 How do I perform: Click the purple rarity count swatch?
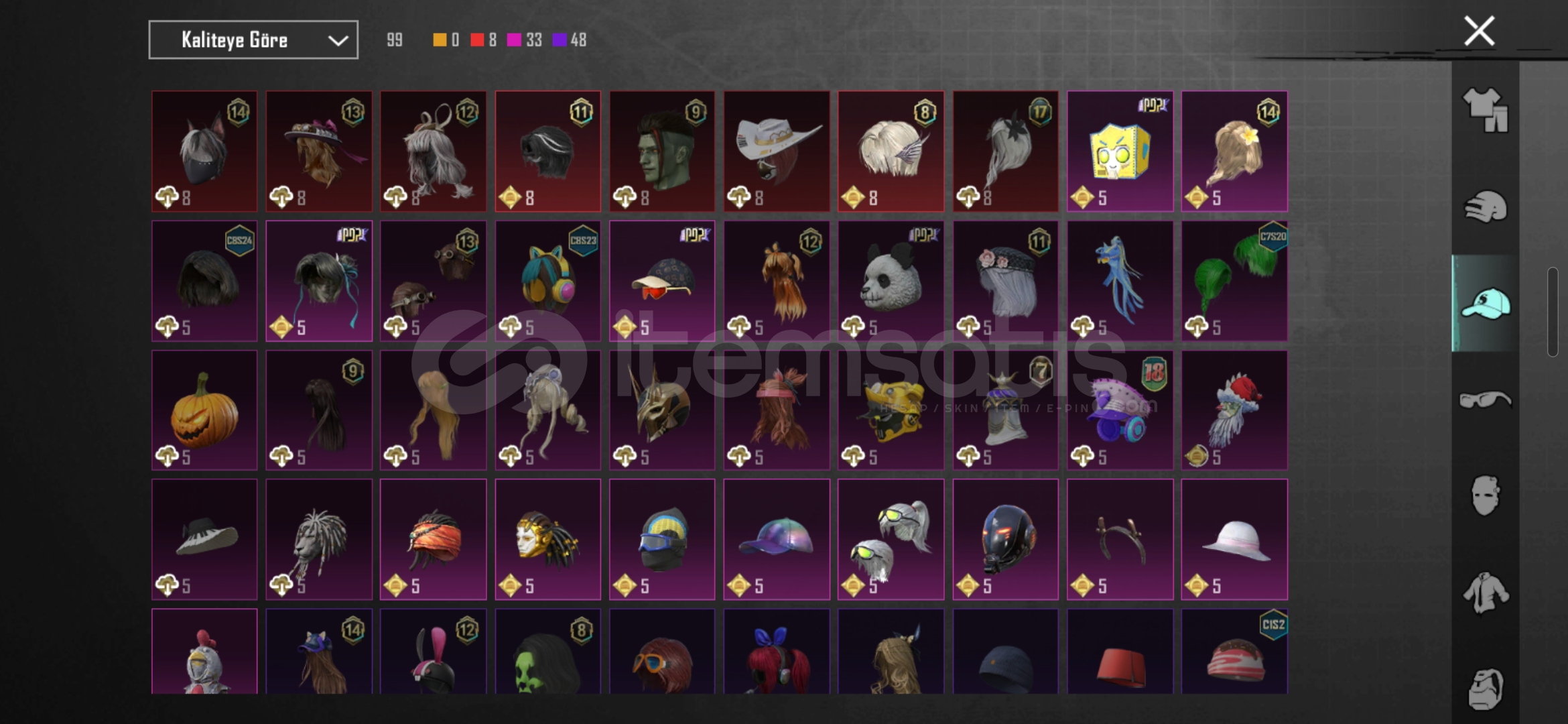tap(559, 40)
